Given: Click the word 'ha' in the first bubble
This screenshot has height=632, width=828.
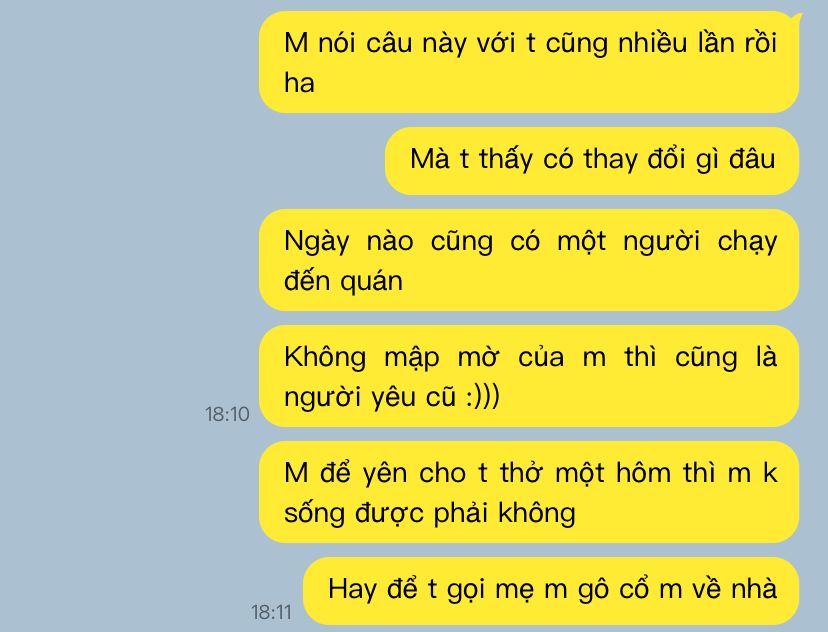Looking at the screenshot, I should pyautogui.click(x=299, y=83).
